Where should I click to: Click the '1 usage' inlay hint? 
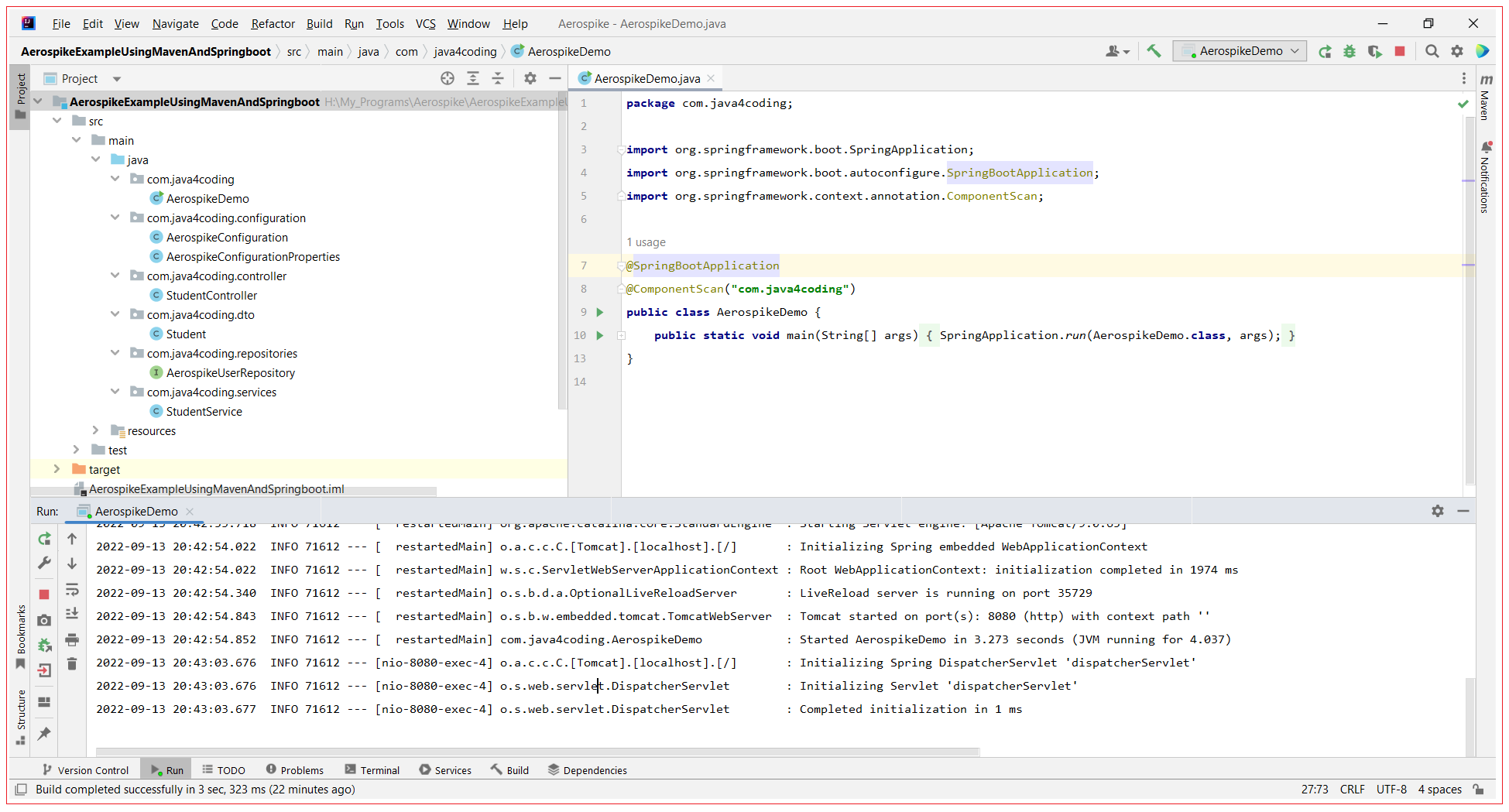pyautogui.click(x=646, y=242)
